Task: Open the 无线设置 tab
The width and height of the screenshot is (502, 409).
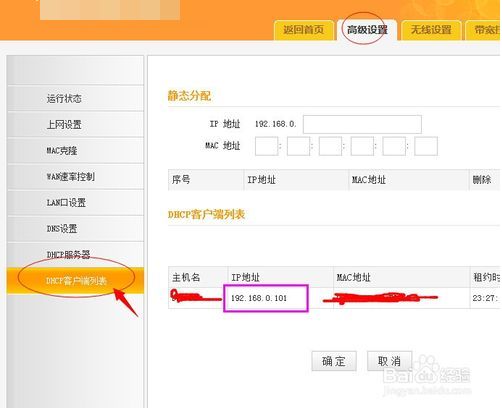Action: (x=431, y=30)
